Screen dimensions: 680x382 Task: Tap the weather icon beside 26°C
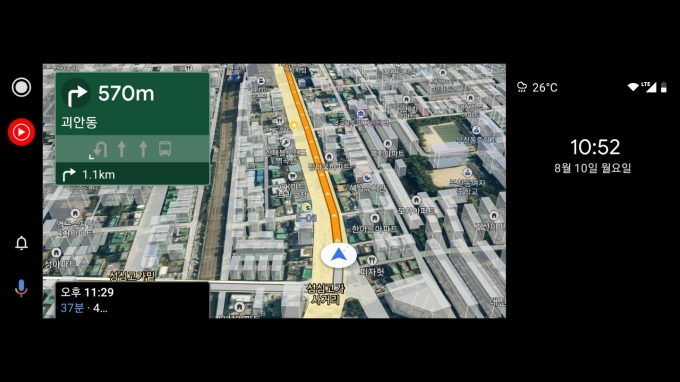522,87
